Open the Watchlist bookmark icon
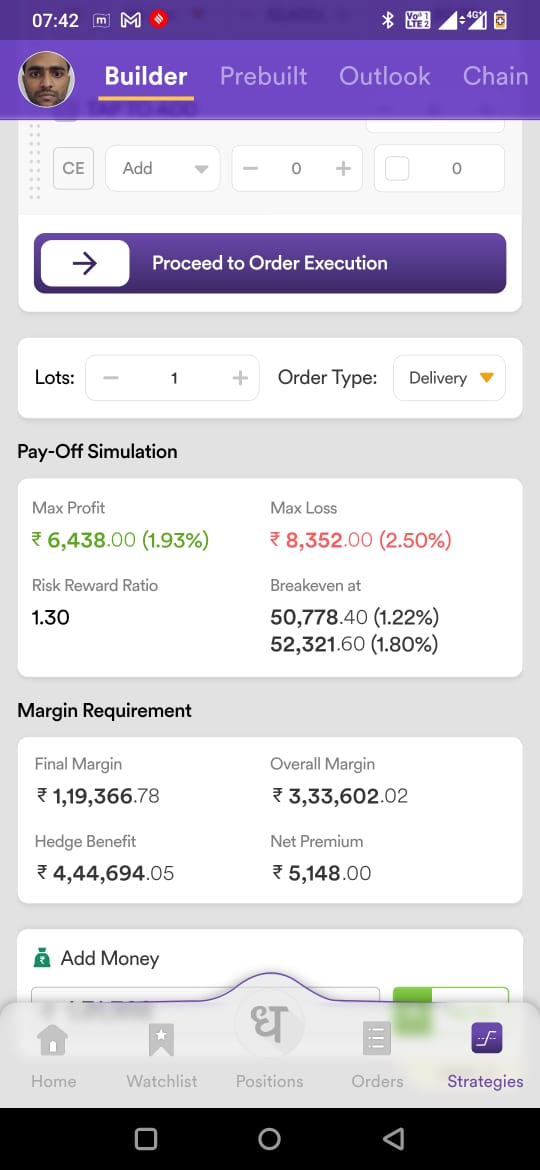The width and height of the screenshot is (540, 1170). click(161, 1039)
